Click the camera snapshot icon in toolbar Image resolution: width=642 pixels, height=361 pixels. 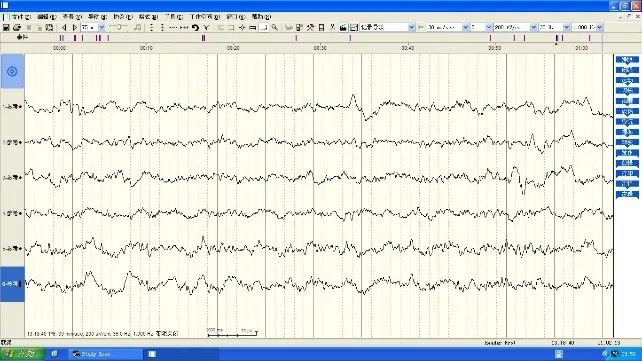[x=343, y=27]
